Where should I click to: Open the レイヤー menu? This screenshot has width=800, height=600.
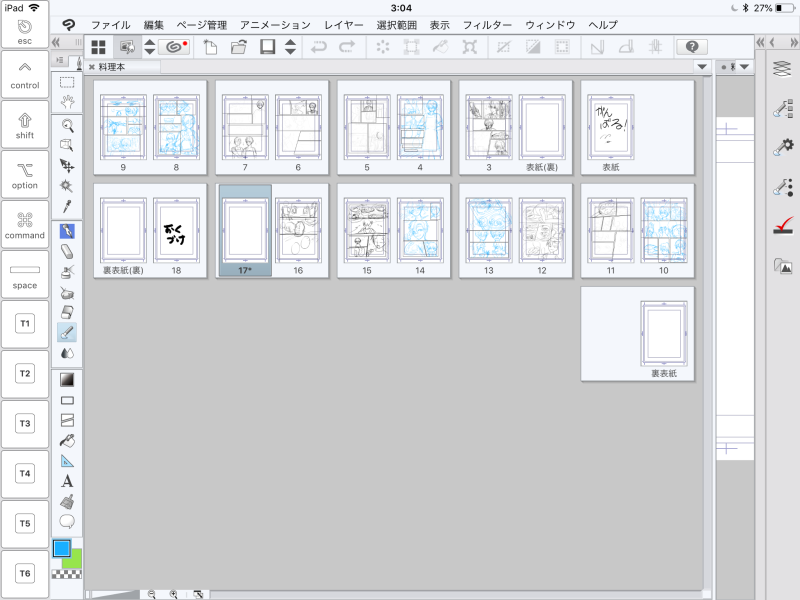click(343, 25)
